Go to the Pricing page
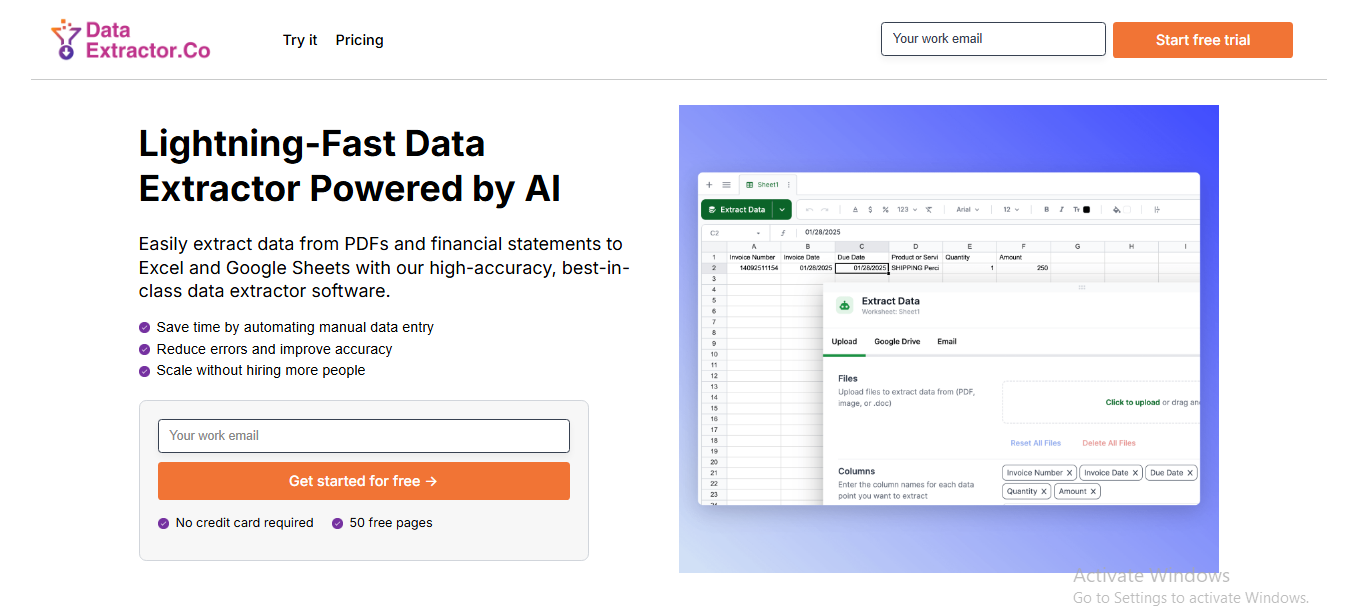 pyautogui.click(x=359, y=40)
